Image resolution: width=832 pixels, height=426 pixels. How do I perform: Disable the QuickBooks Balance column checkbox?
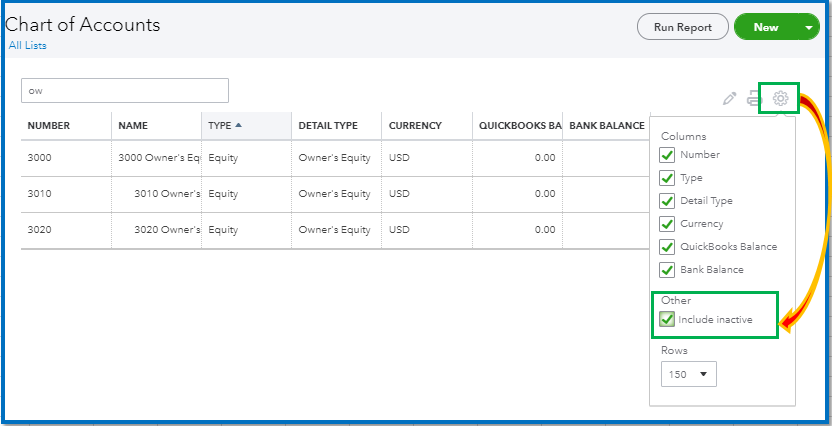667,247
